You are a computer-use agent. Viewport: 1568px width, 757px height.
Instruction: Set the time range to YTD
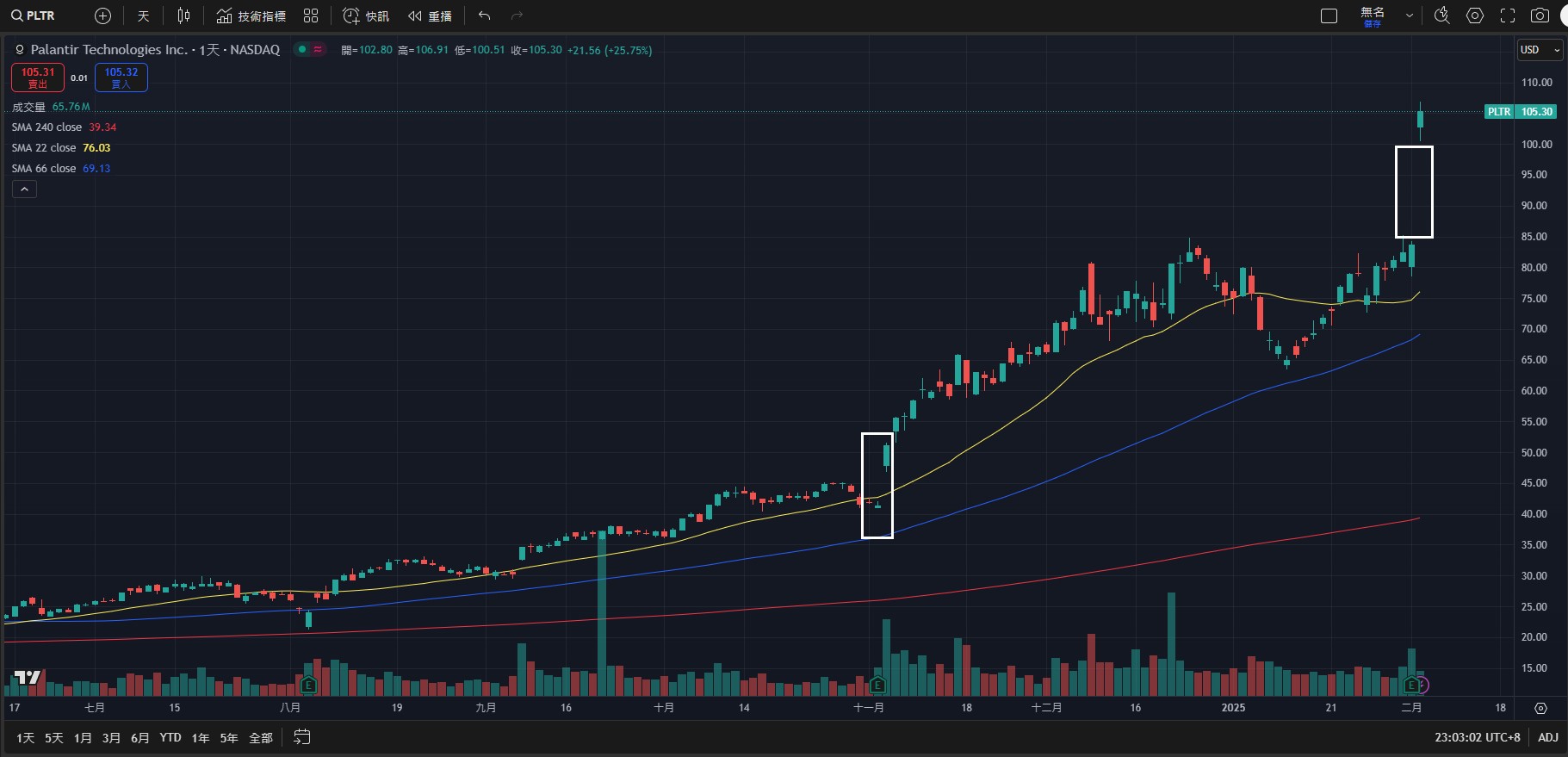click(170, 738)
